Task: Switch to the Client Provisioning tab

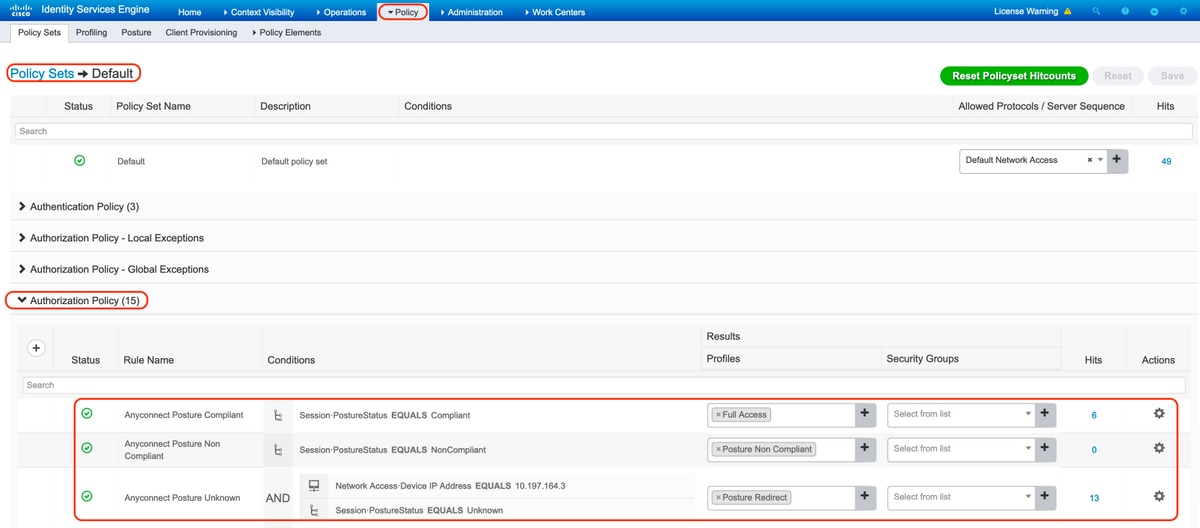Action: point(201,32)
